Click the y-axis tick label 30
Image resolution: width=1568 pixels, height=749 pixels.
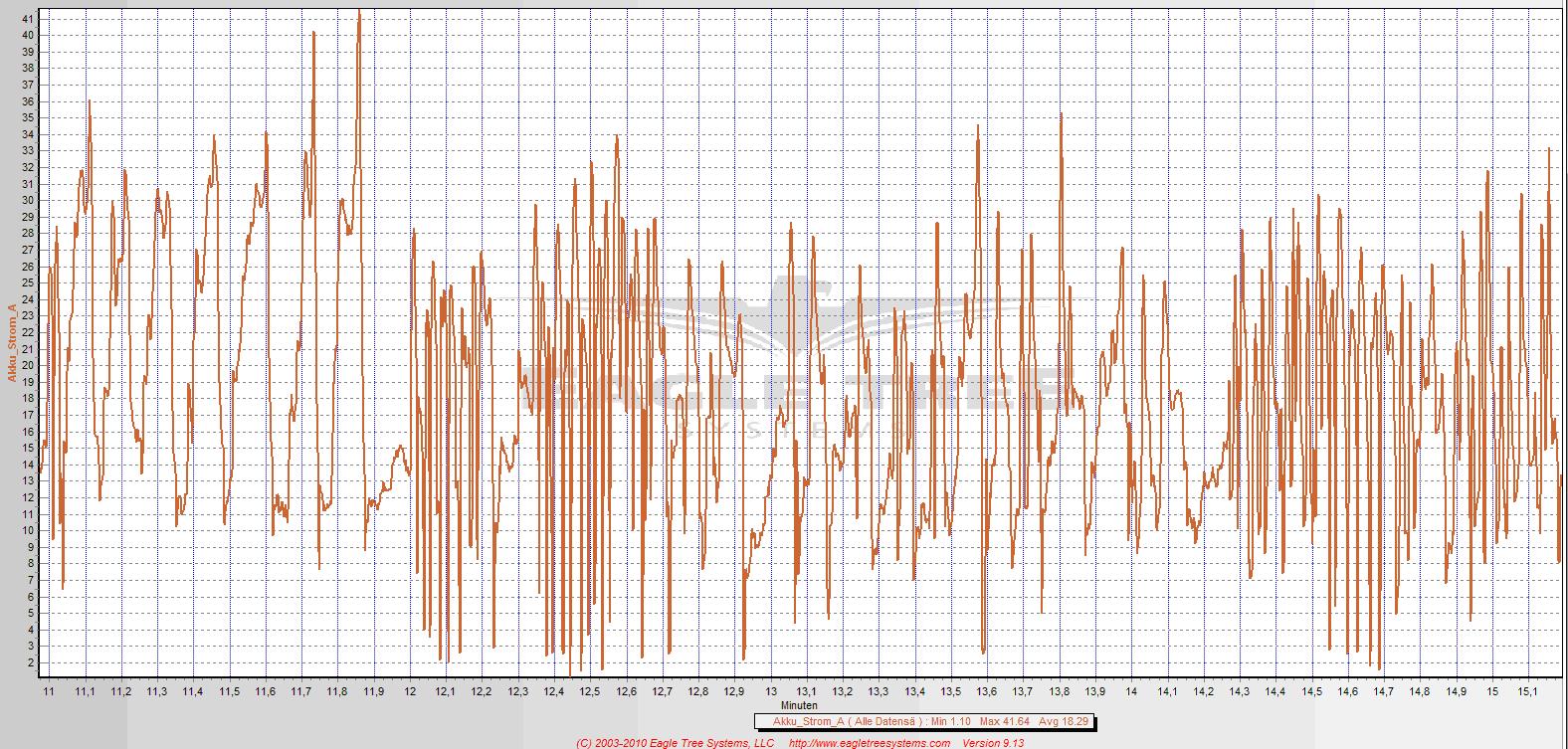[28, 200]
